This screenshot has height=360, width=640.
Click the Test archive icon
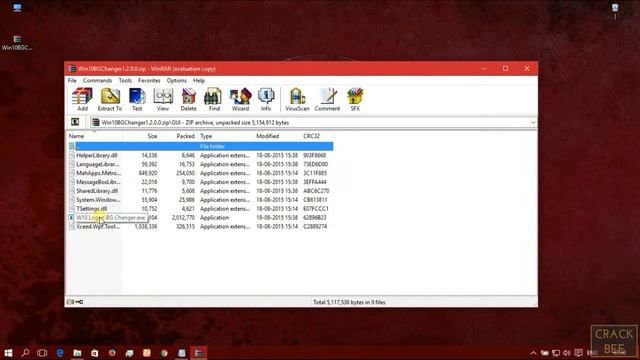coord(137,100)
